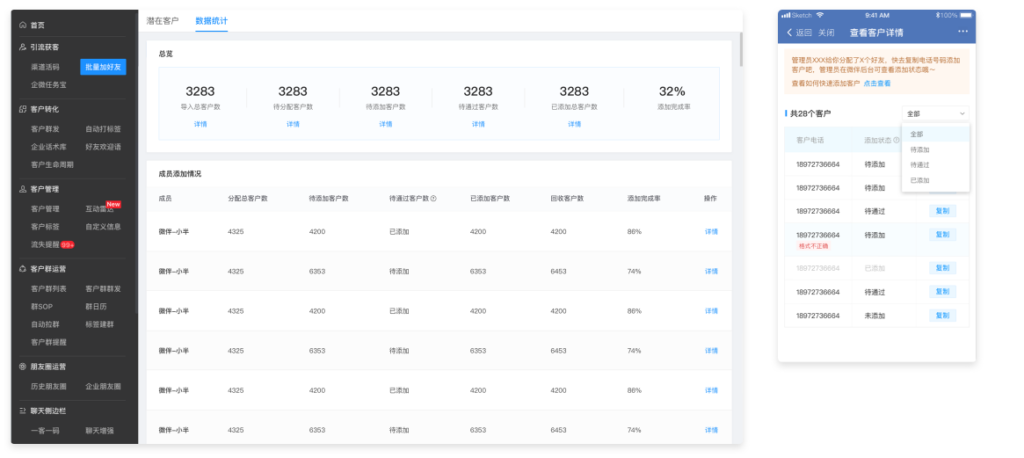Tap 关闭 in the mobile header

(826, 32)
